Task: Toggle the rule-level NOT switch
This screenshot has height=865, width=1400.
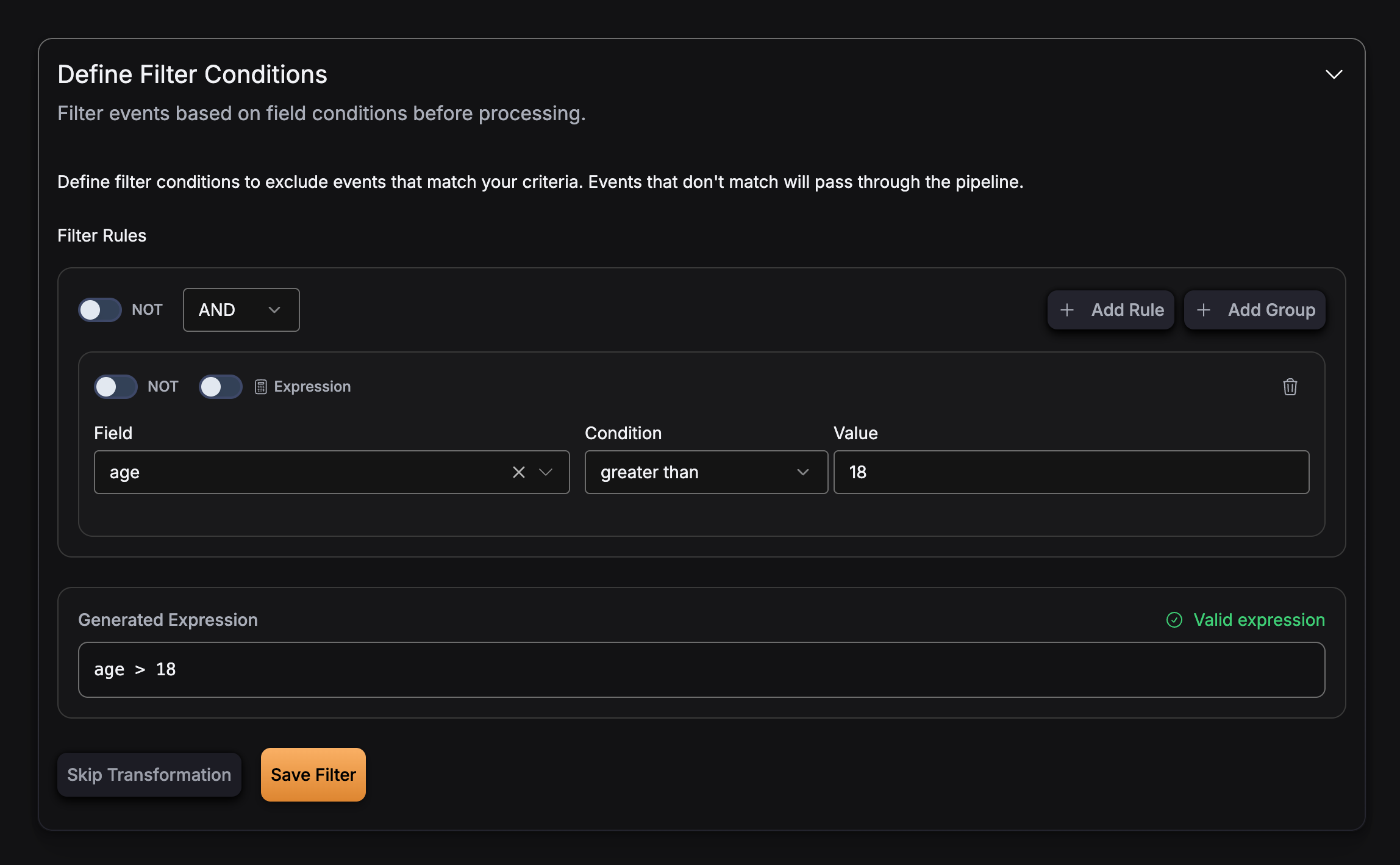Action: 116,387
